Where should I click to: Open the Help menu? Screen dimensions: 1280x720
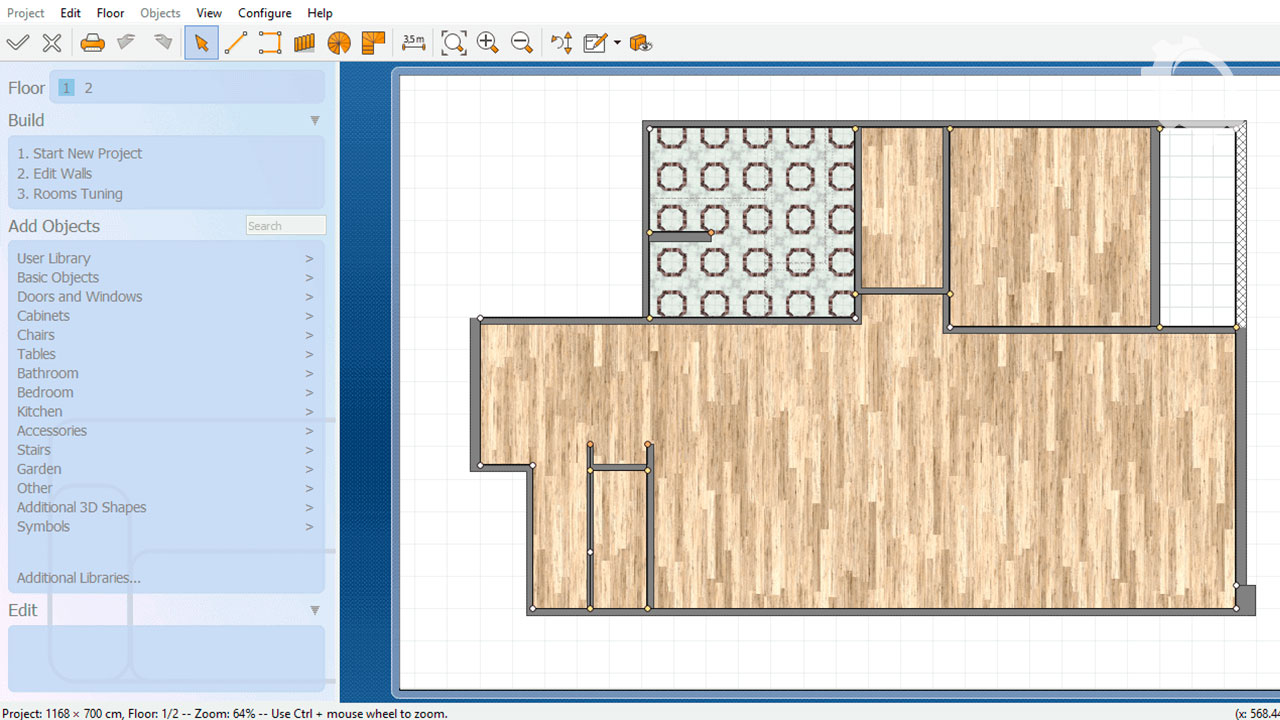pos(320,13)
